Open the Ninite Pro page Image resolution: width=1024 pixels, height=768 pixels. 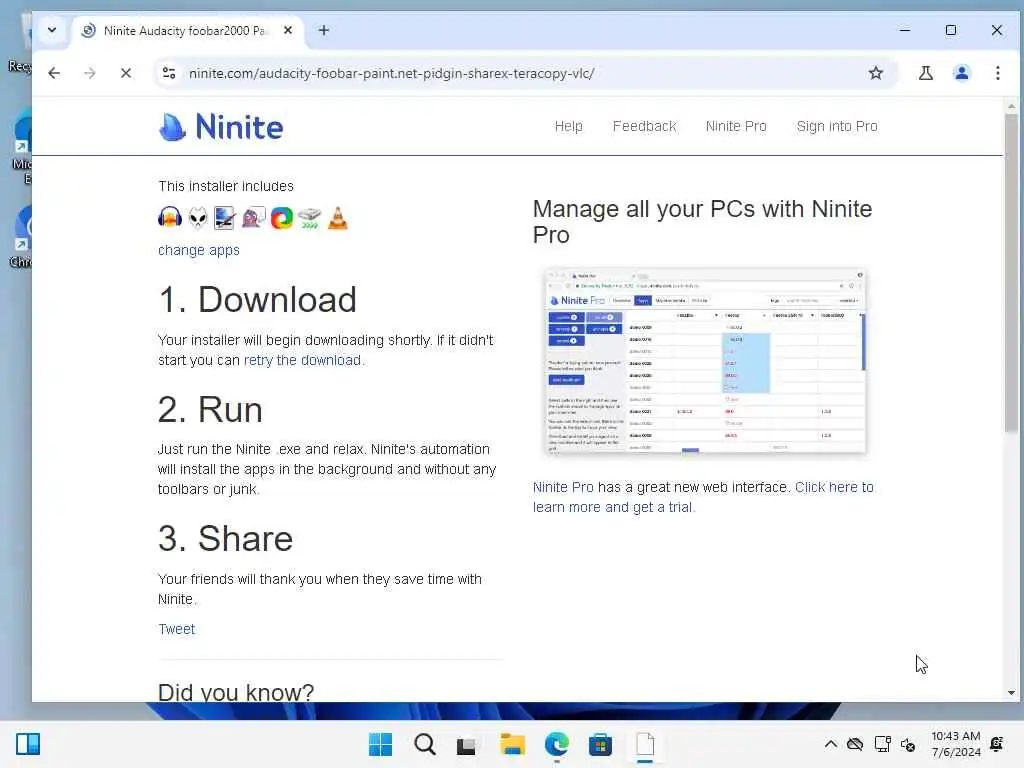tap(736, 126)
